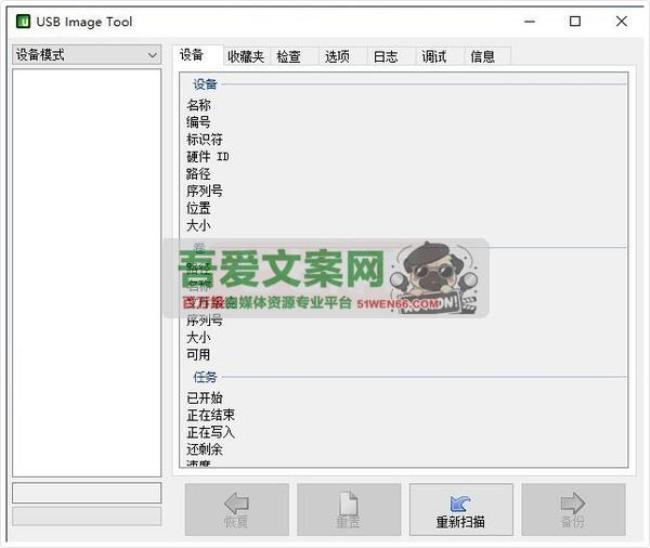The height and width of the screenshot is (548, 650).
Task: Select the 路径 label
Action: [199, 174]
